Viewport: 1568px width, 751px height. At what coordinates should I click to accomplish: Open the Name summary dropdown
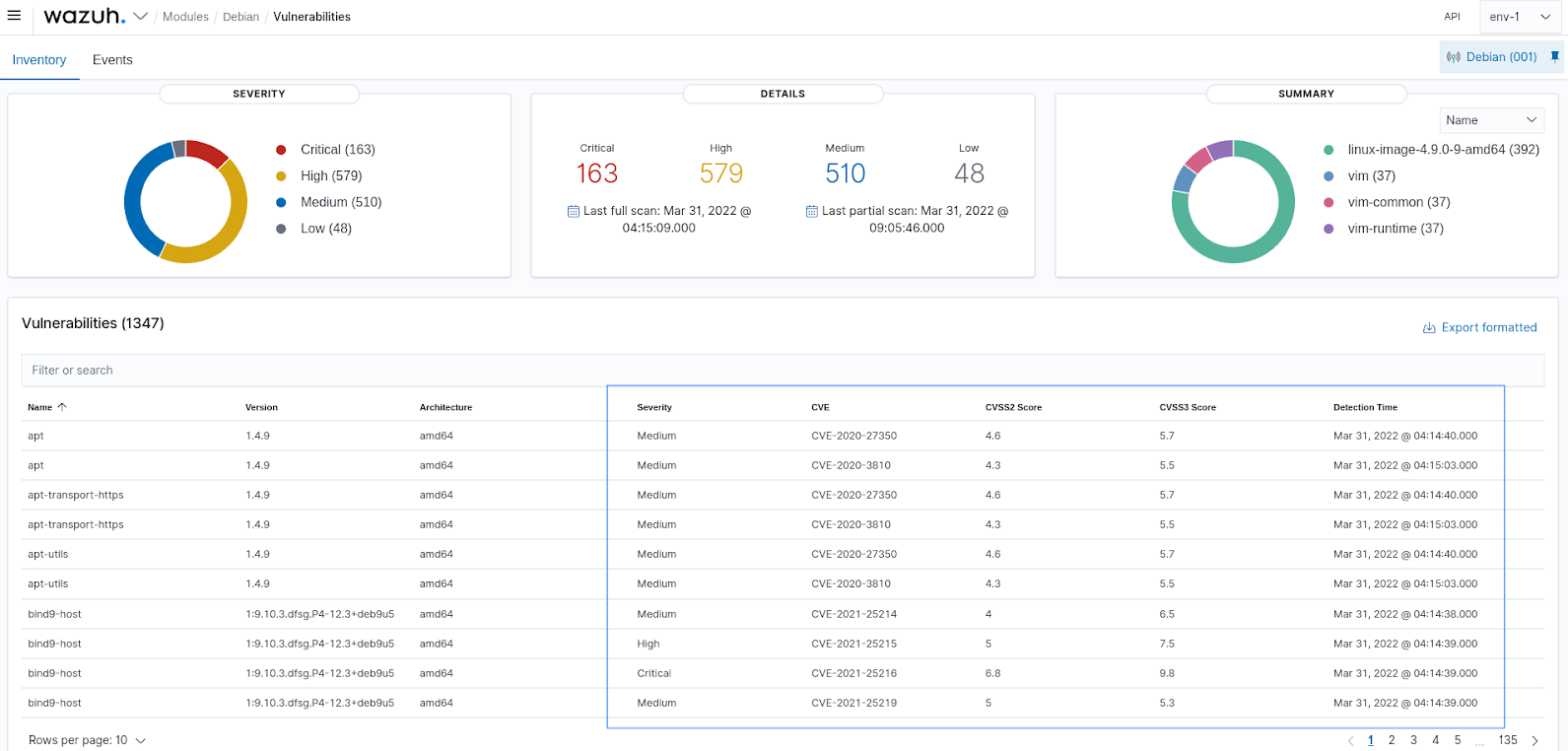click(1490, 120)
